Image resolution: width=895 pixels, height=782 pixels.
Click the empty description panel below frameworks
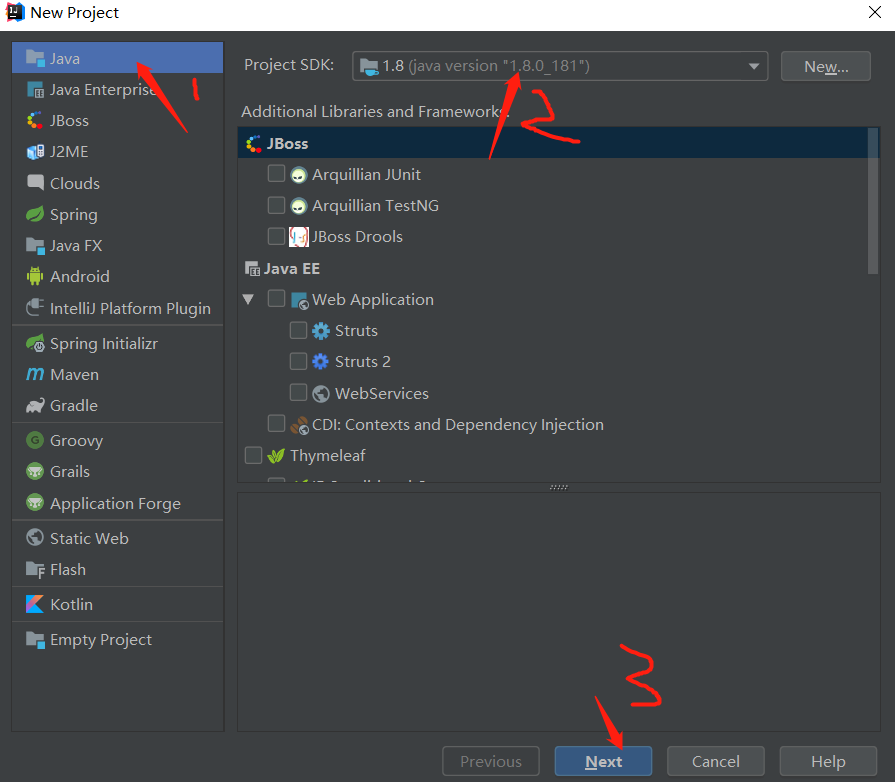tap(558, 611)
